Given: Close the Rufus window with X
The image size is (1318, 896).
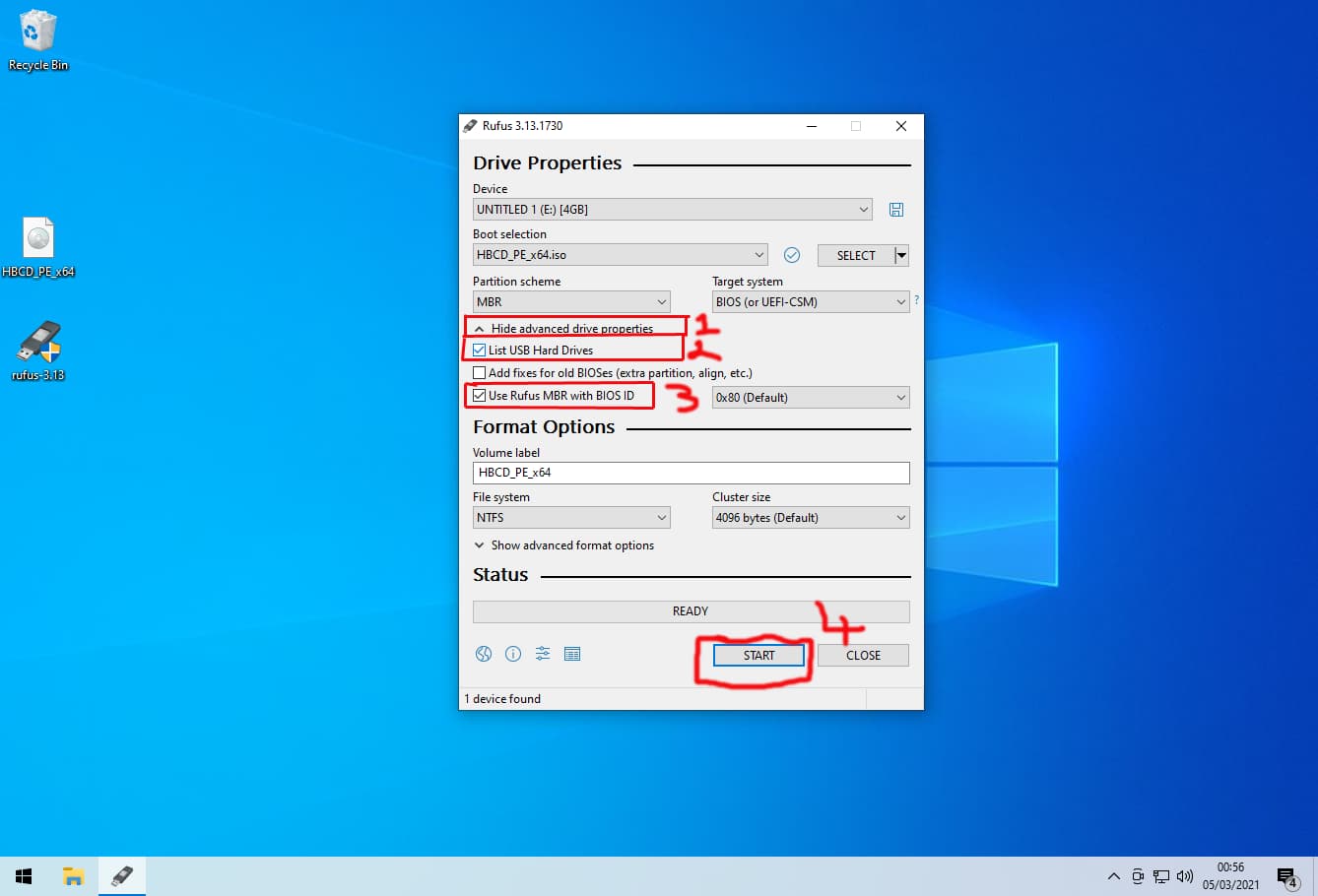Looking at the screenshot, I should tap(900, 126).
